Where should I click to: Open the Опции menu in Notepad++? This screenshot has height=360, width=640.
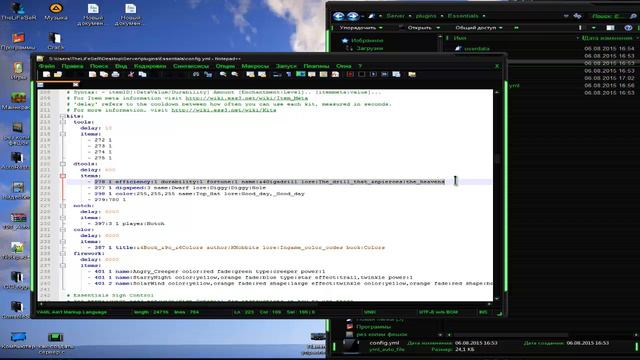(225, 66)
